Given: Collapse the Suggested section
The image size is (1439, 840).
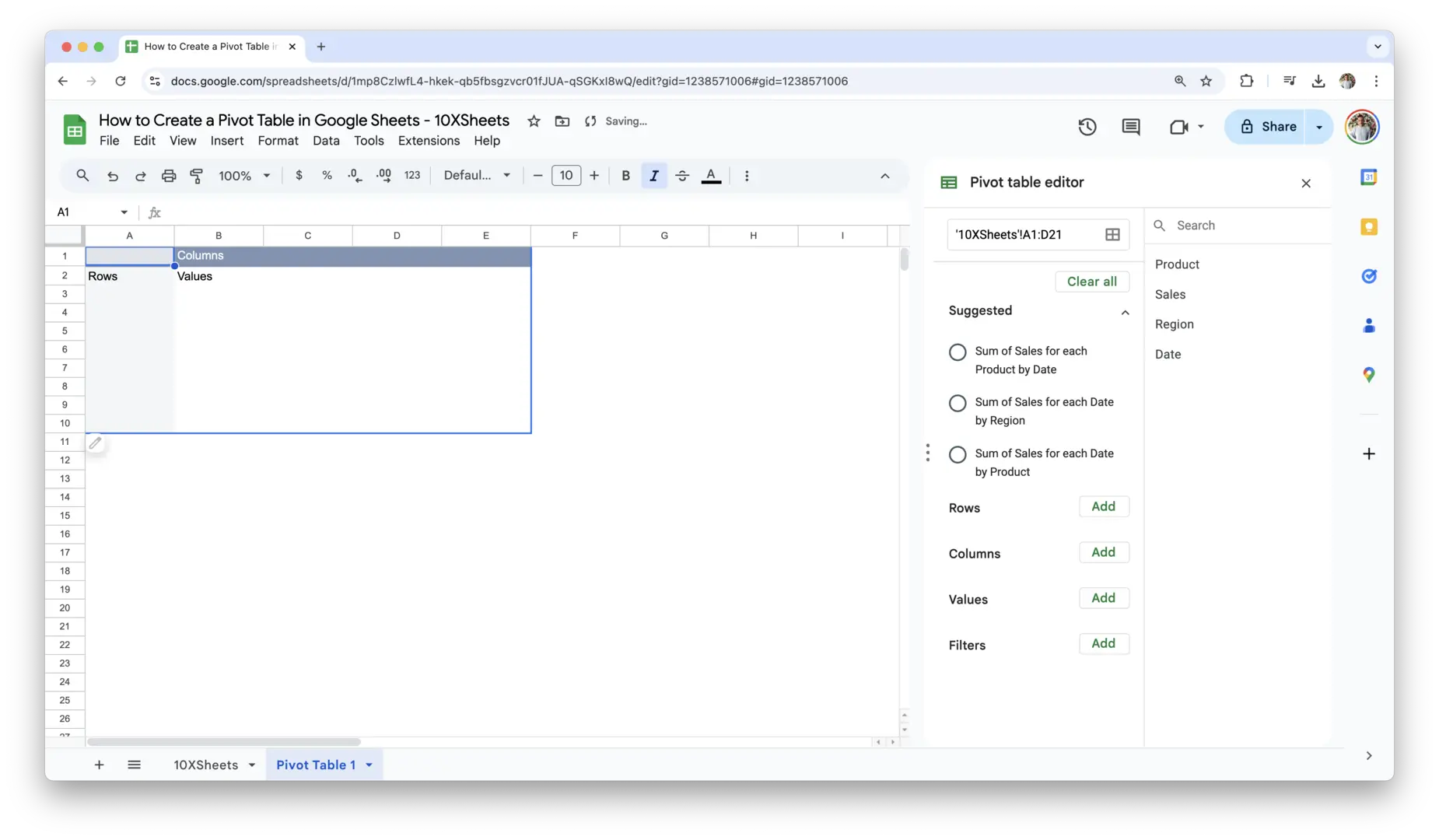Looking at the screenshot, I should click(x=1125, y=312).
